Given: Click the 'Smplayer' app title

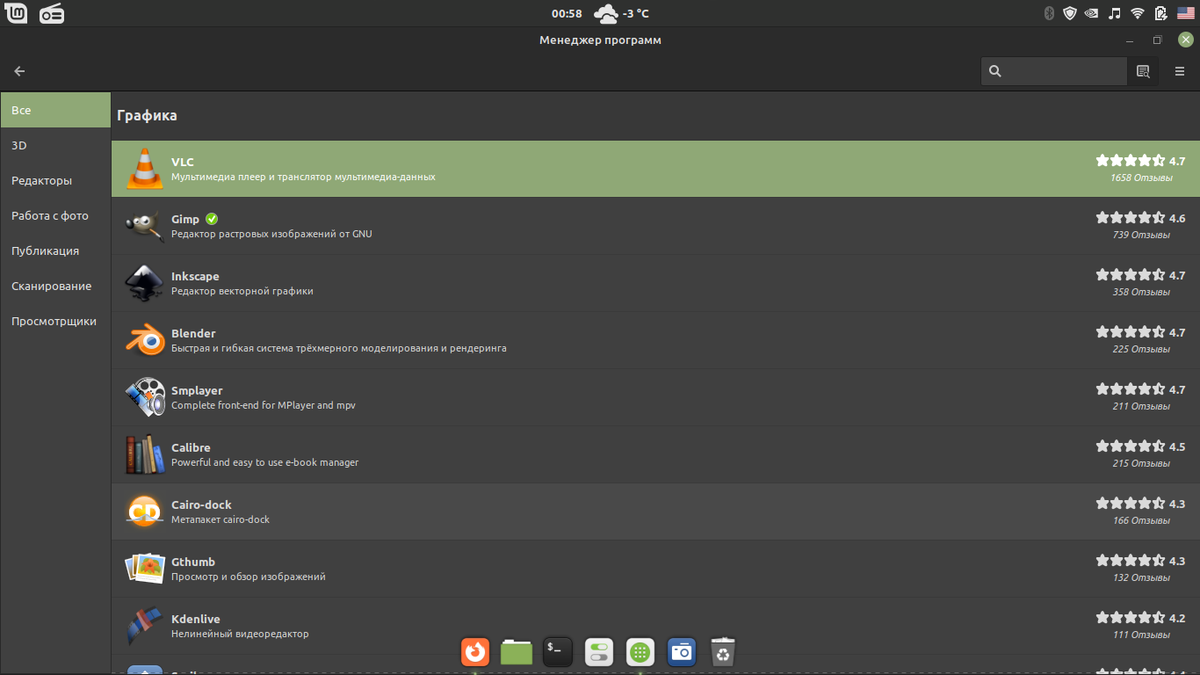Looking at the screenshot, I should point(197,390).
